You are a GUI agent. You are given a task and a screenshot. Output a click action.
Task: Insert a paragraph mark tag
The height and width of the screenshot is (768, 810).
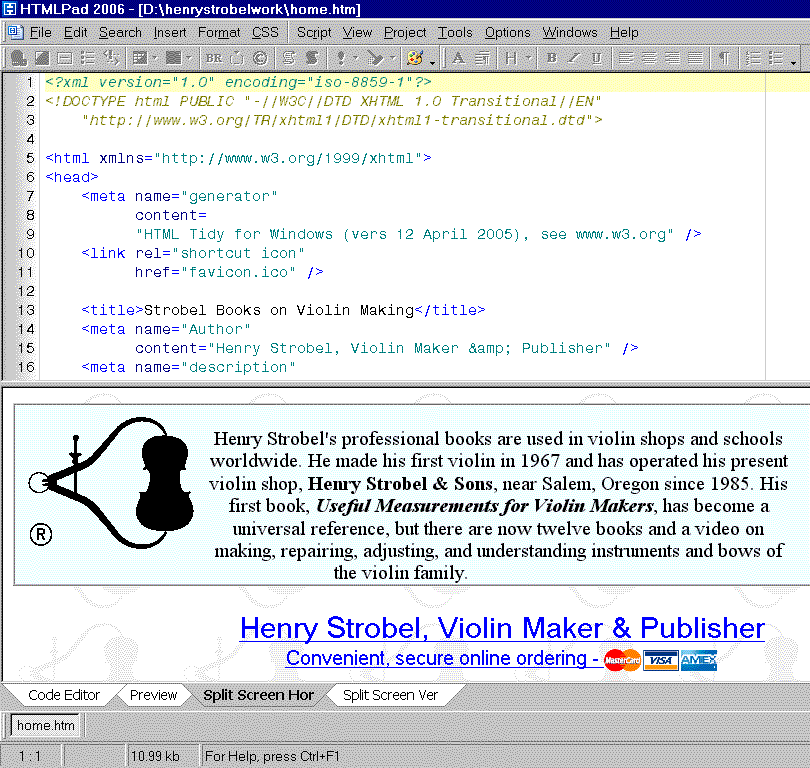(x=724, y=58)
